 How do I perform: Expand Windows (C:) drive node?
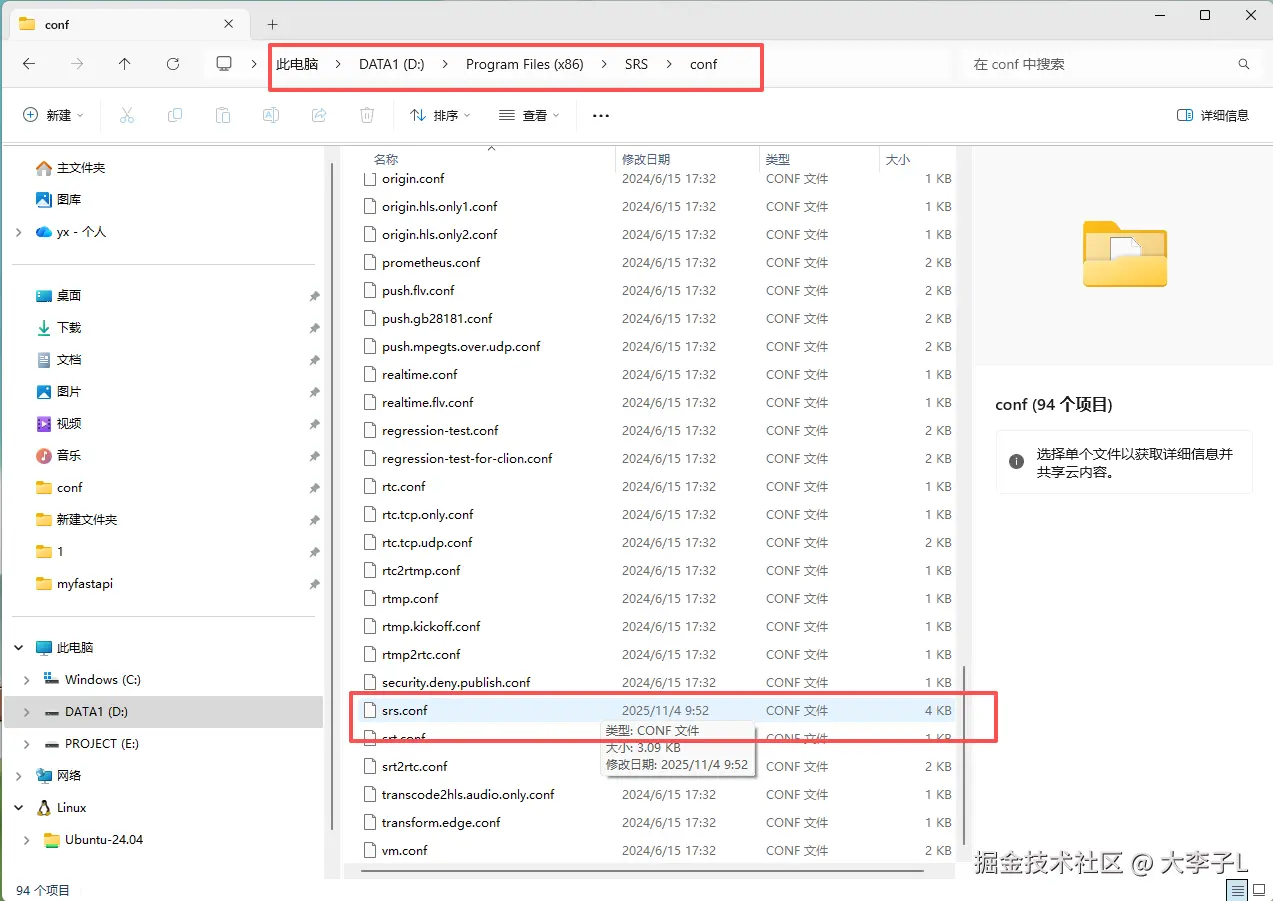(x=27, y=680)
